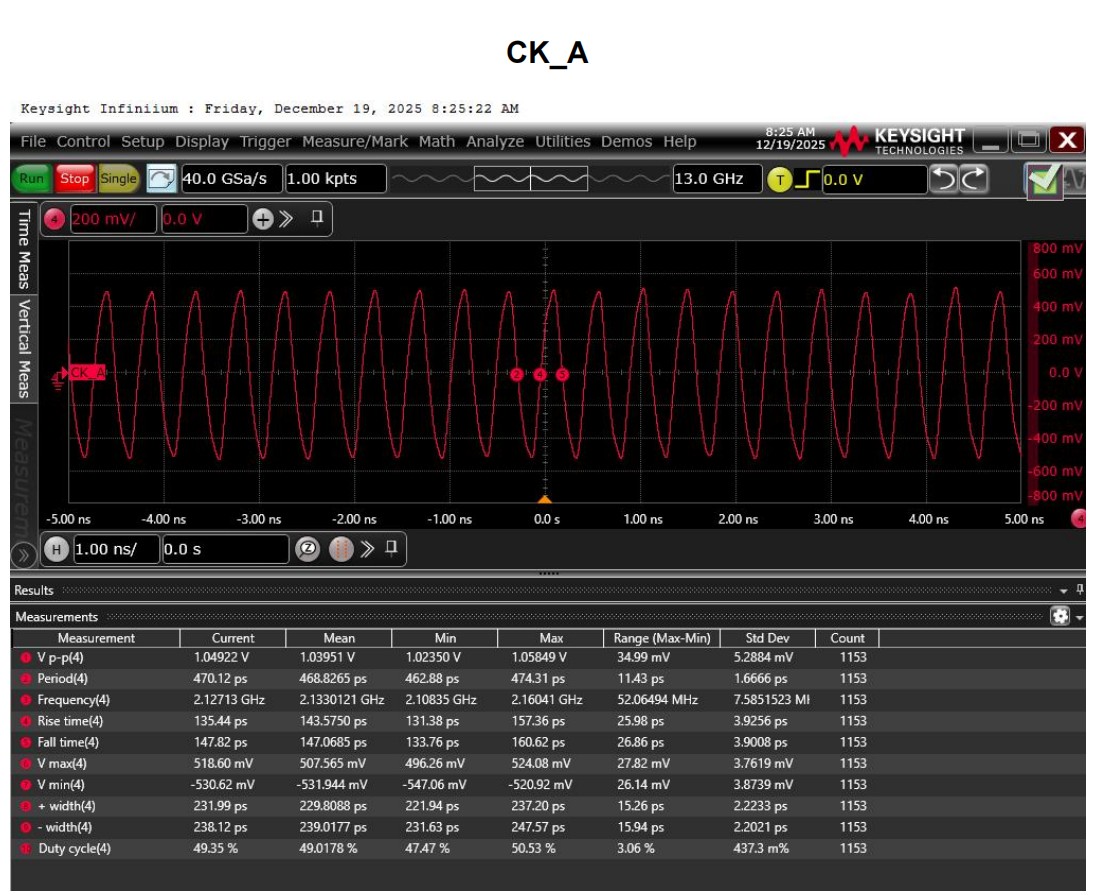This screenshot has width=1108, height=895.
Task: Click the trigger T icon
Action: click(779, 179)
